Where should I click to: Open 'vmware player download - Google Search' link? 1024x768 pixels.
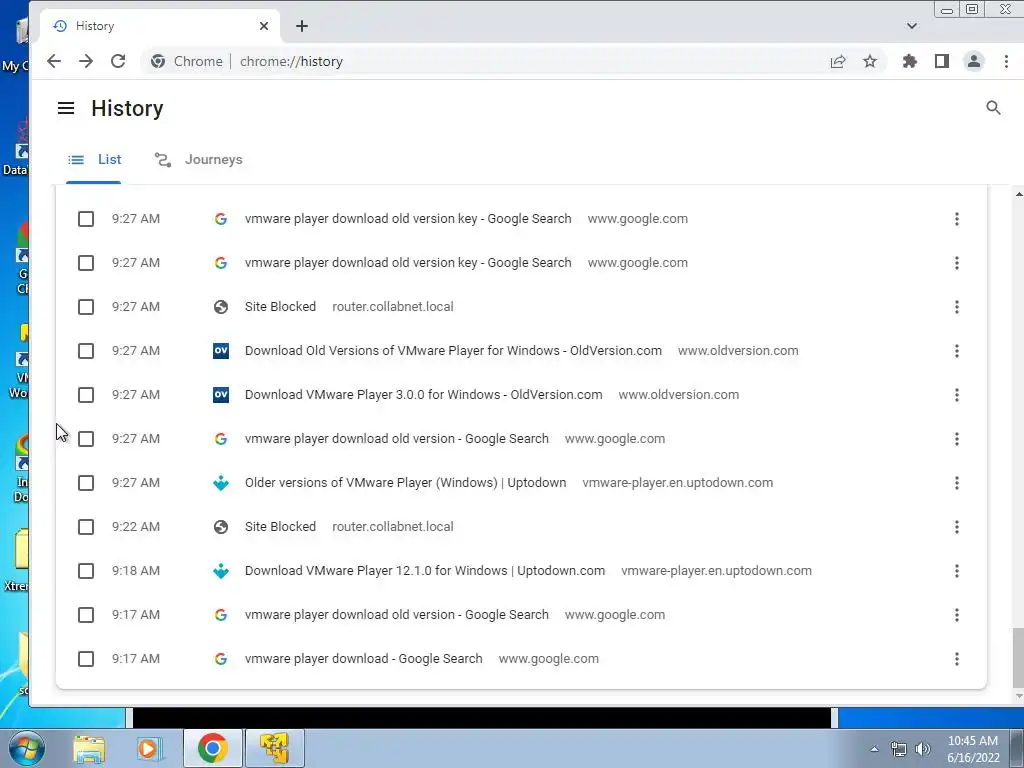coord(364,658)
